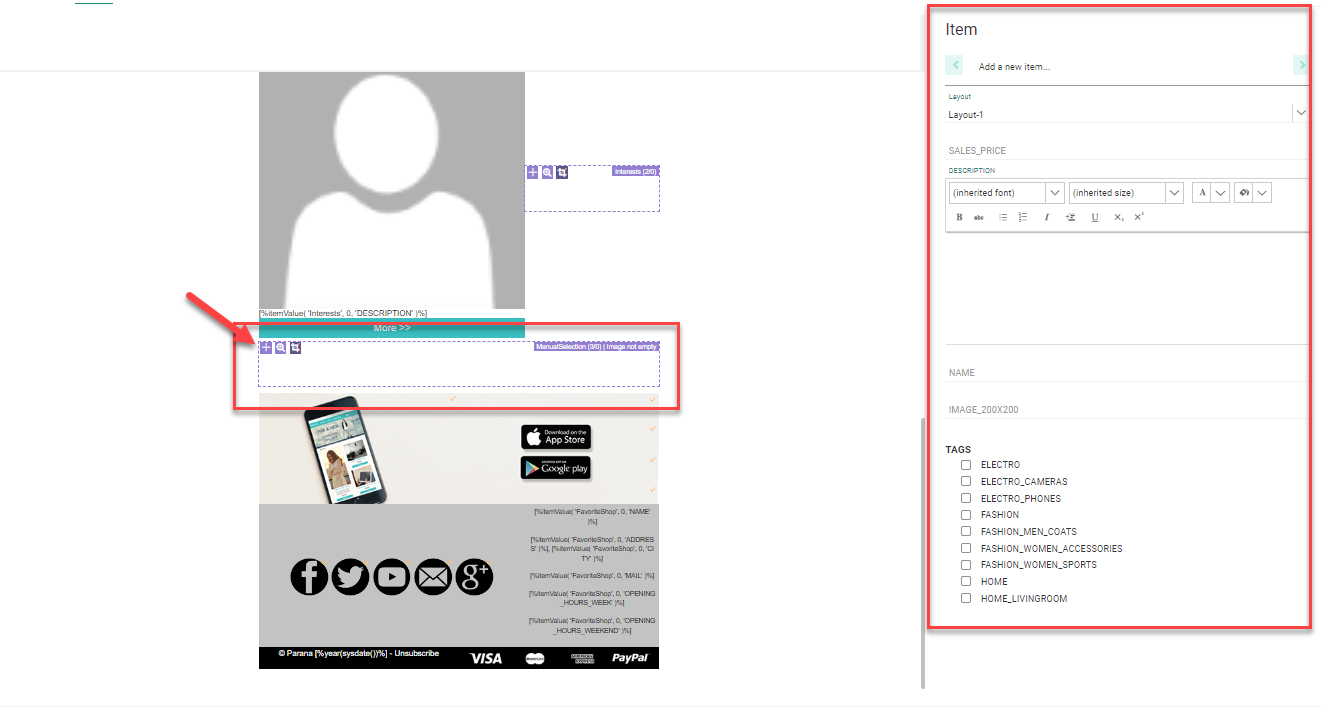Check the ELECTRO_PHONES tag

(x=966, y=498)
